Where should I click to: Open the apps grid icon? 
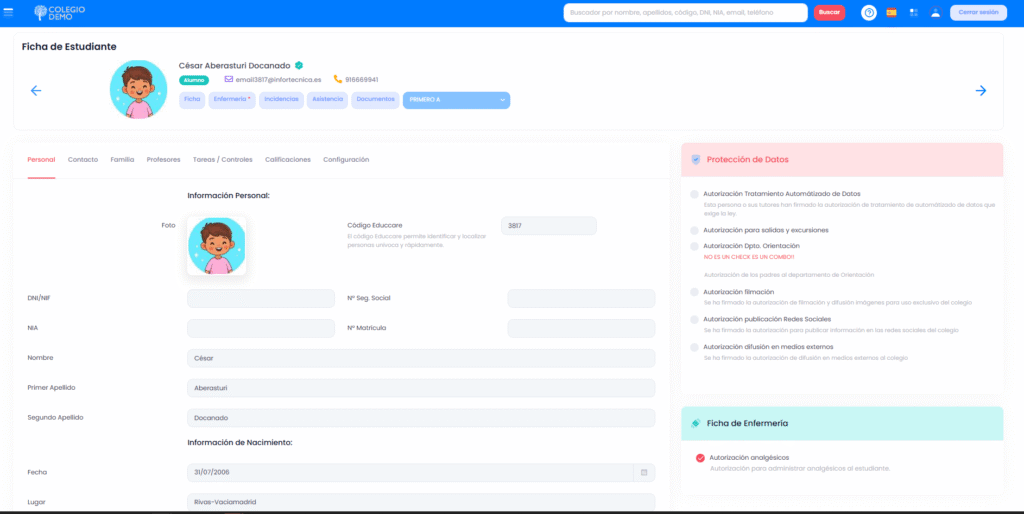pyautogui.click(x=913, y=13)
